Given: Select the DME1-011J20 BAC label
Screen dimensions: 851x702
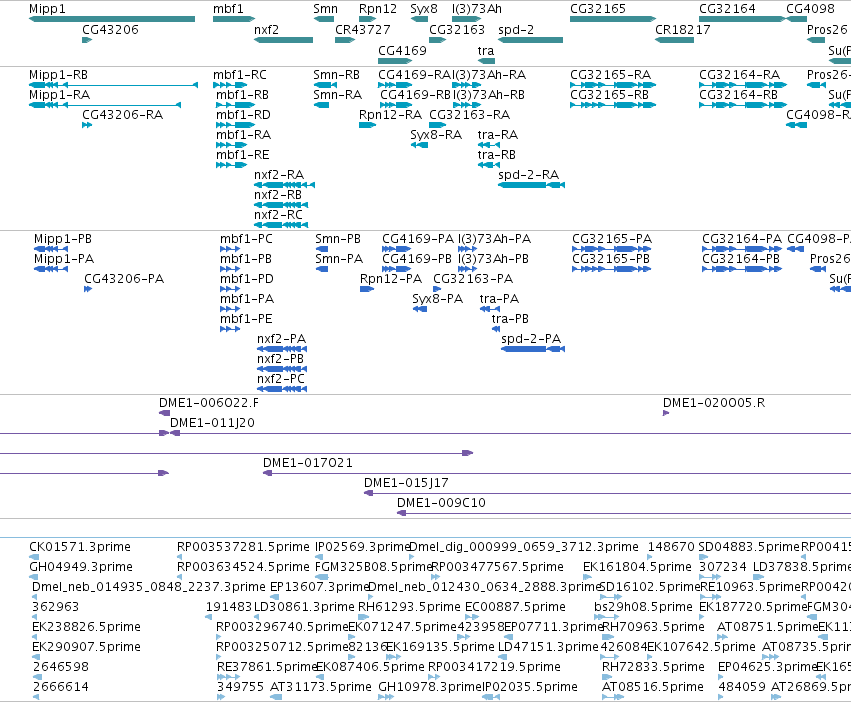Looking at the screenshot, I should [212, 423].
